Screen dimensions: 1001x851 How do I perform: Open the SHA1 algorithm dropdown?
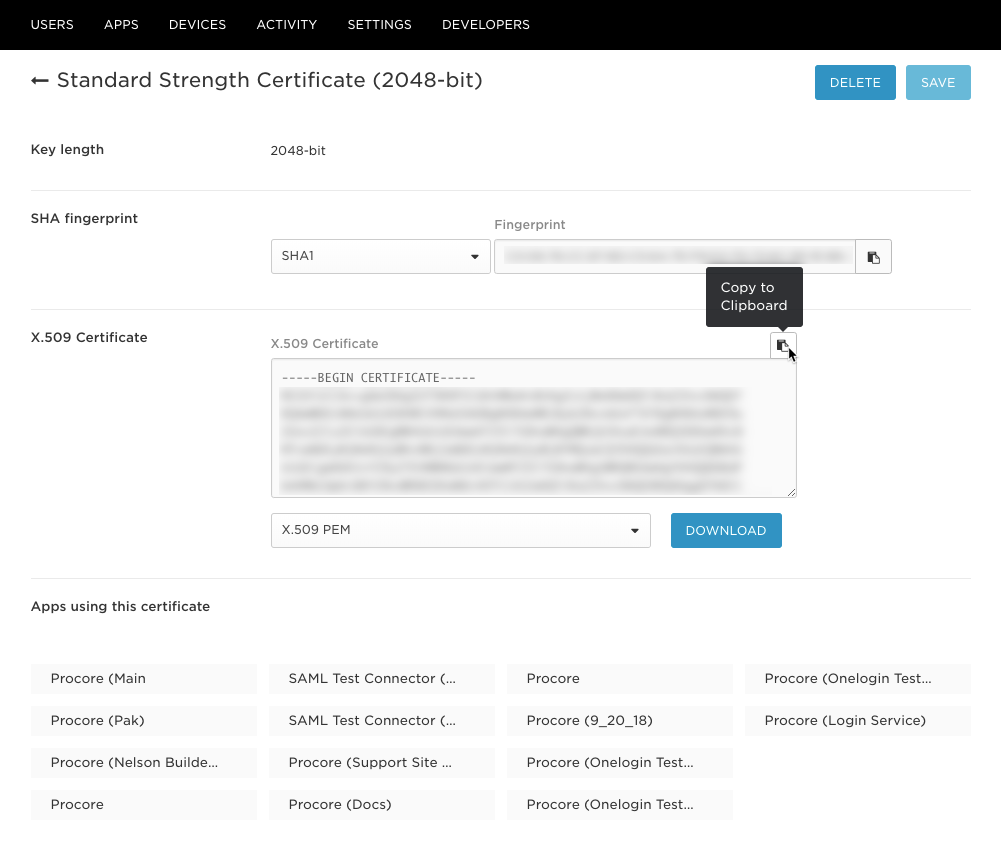tap(380, 257)
